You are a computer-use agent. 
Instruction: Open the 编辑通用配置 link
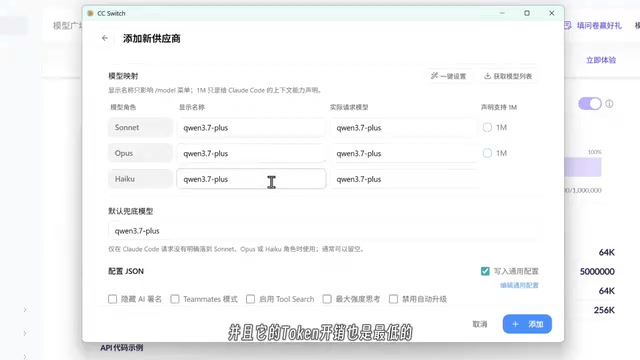pyautogui.click(x=519, y=285)
